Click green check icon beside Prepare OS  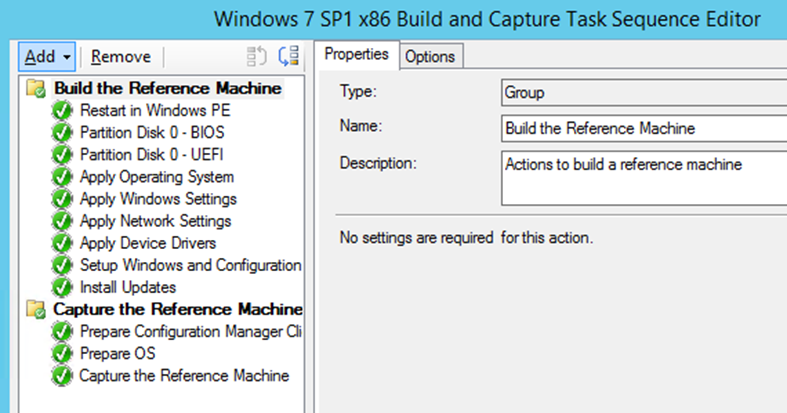coord(62,353)
